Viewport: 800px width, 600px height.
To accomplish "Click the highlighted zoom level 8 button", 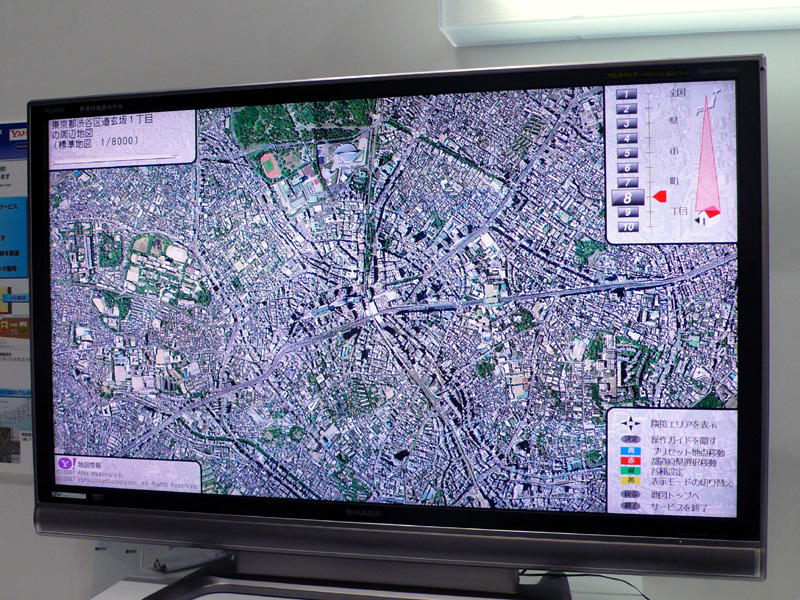I will (628, 197).
